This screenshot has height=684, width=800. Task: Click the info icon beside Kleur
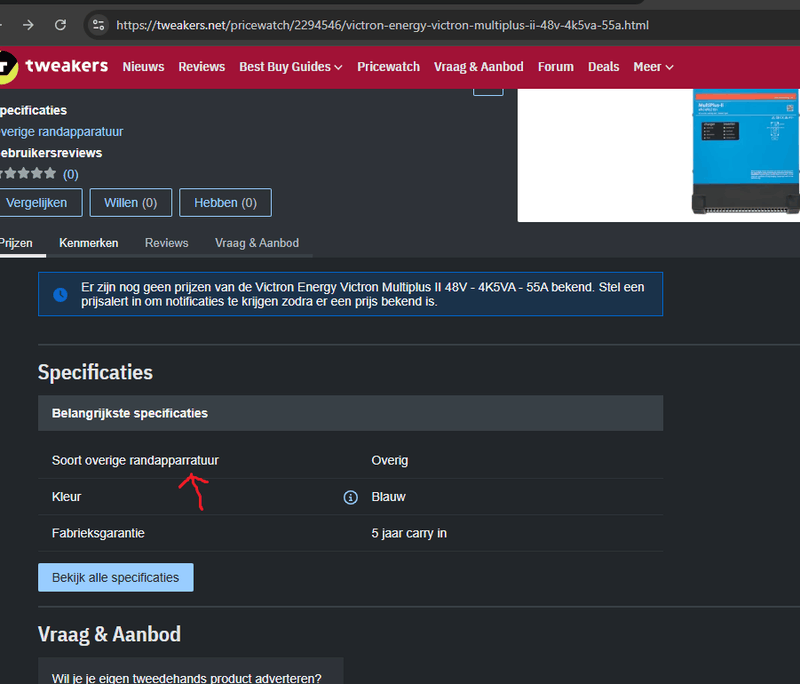point(351,497)
